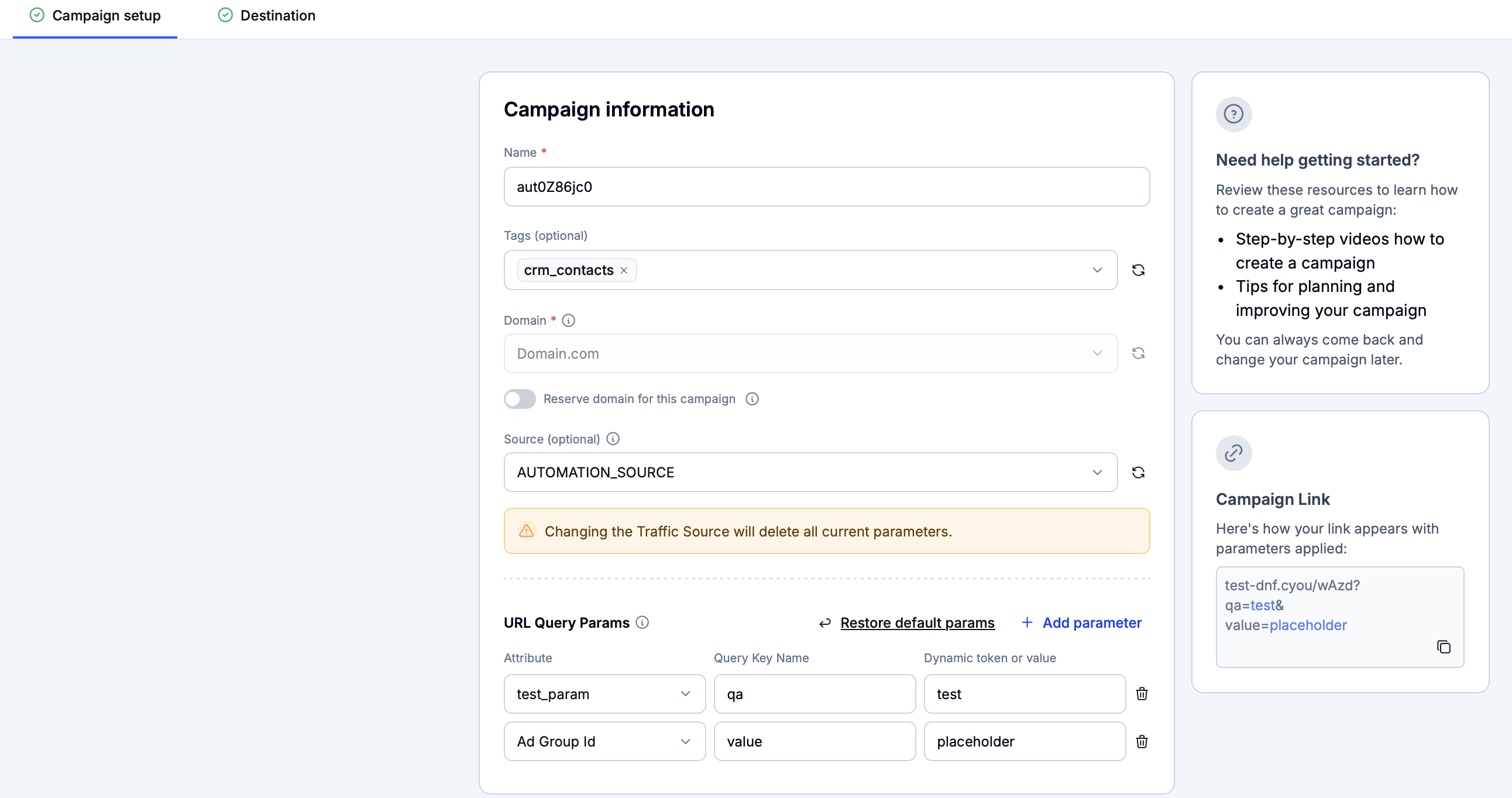Switch to the Destination tab

coord(266,16)
